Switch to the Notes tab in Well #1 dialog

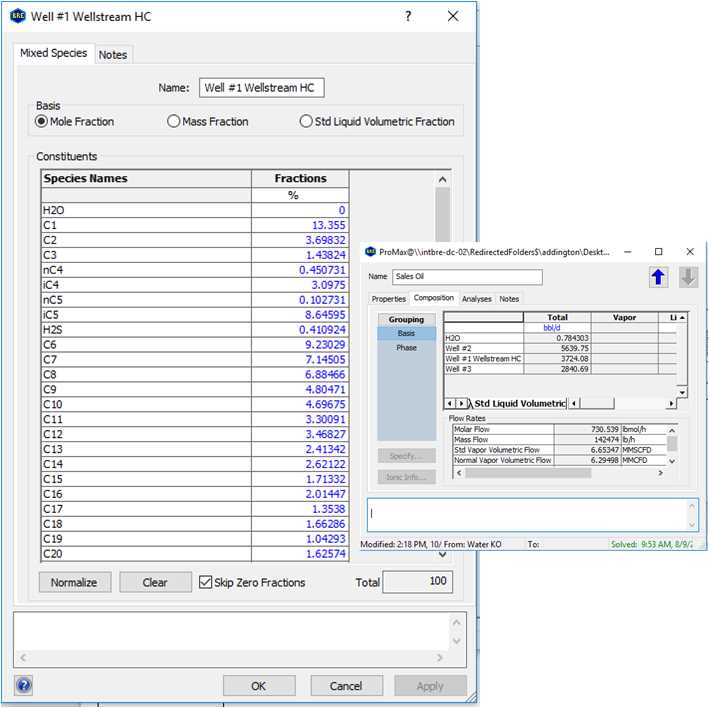coord(113,55)
